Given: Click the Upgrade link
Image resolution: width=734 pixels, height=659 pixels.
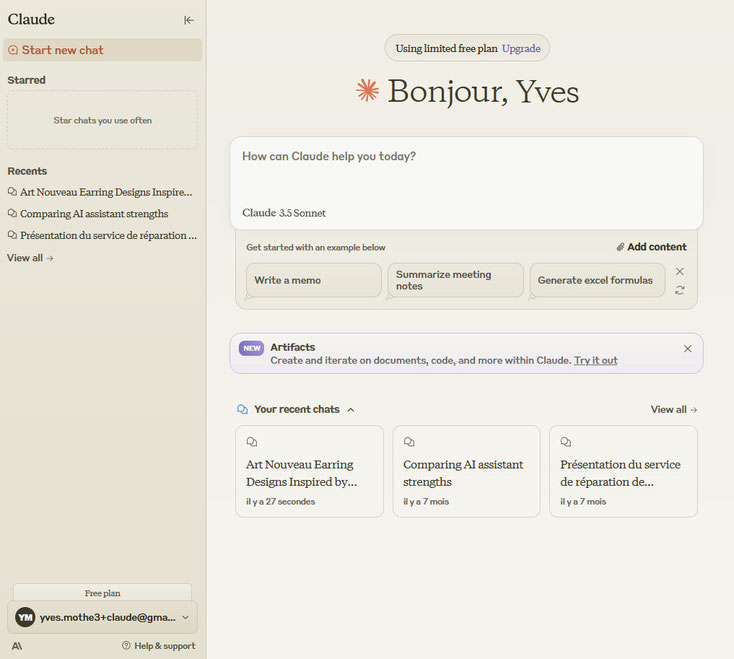Looking at the screenshot, I should pos(521,48).
